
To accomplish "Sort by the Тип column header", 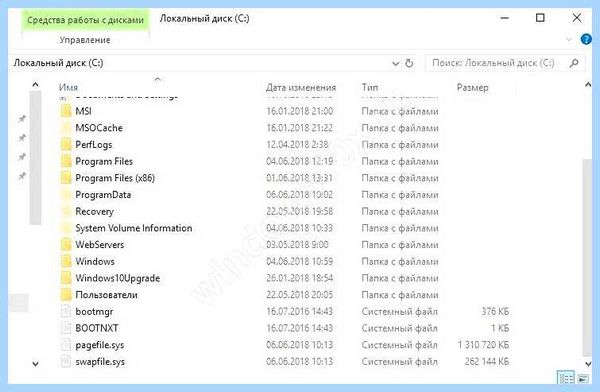I will (x=370, y=88).
